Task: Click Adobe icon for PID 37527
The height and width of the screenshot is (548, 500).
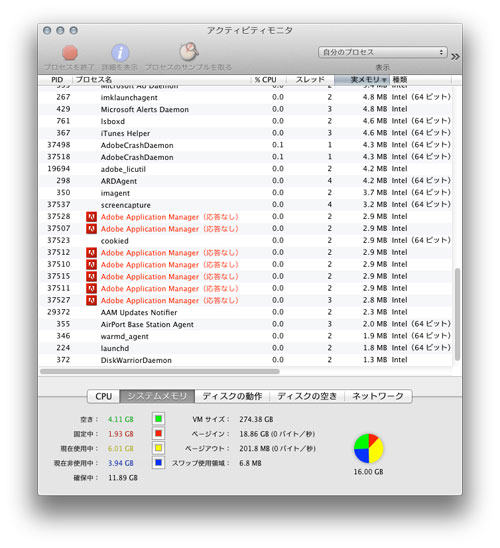Action: click(91, 300)
